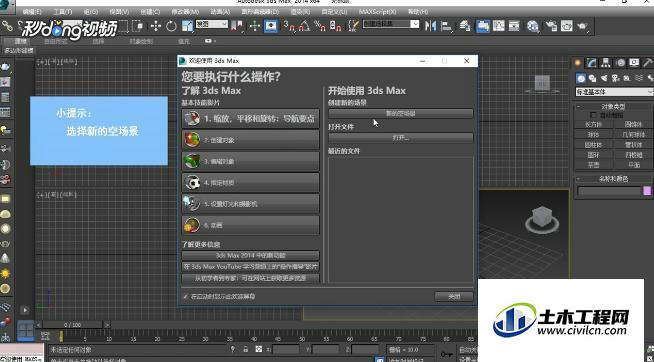
Task: Click the Align tool icon
Action: 446,26
